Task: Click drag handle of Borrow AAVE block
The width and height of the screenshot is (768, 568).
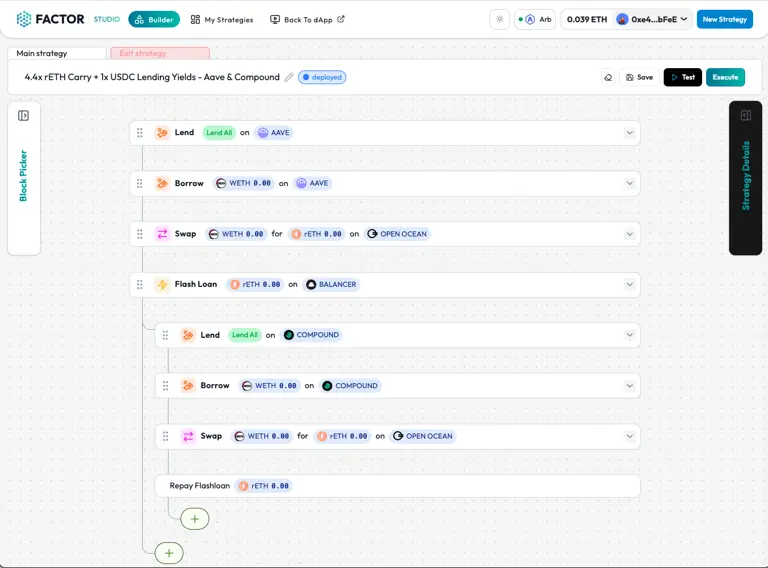Action: pos(140,183)
